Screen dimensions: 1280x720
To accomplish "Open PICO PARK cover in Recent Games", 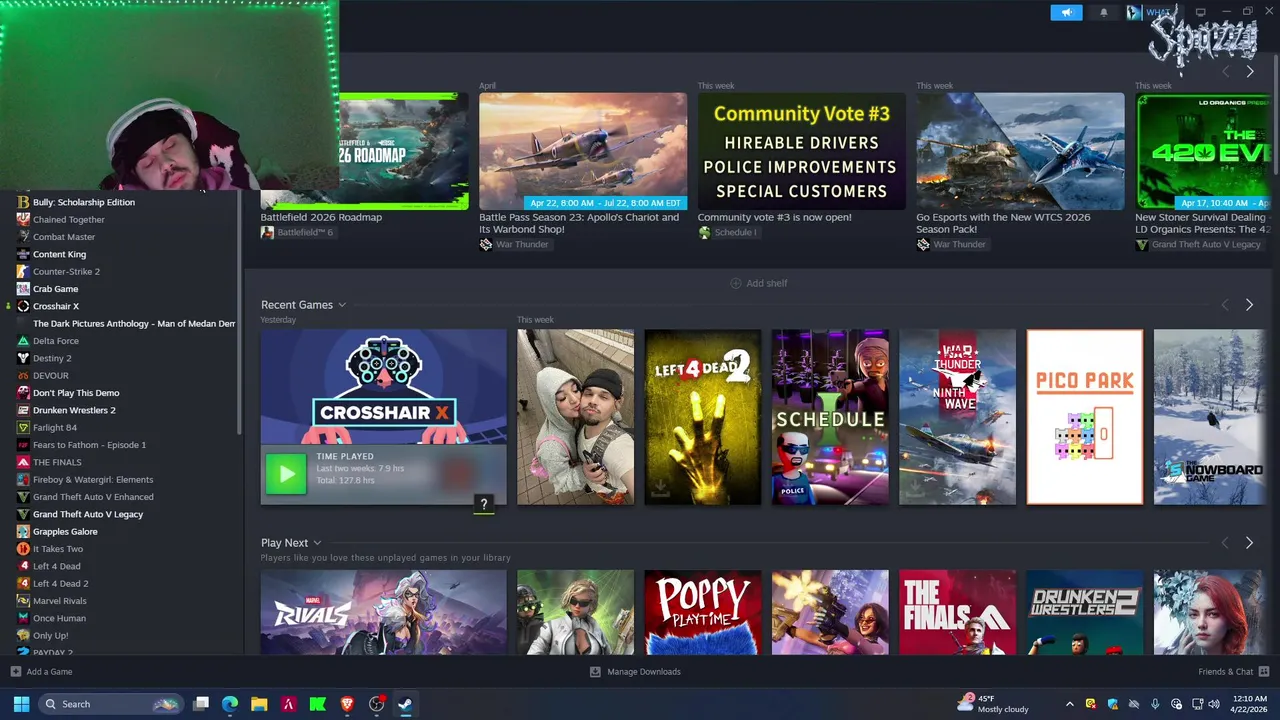I will [x=1085, y=417].
